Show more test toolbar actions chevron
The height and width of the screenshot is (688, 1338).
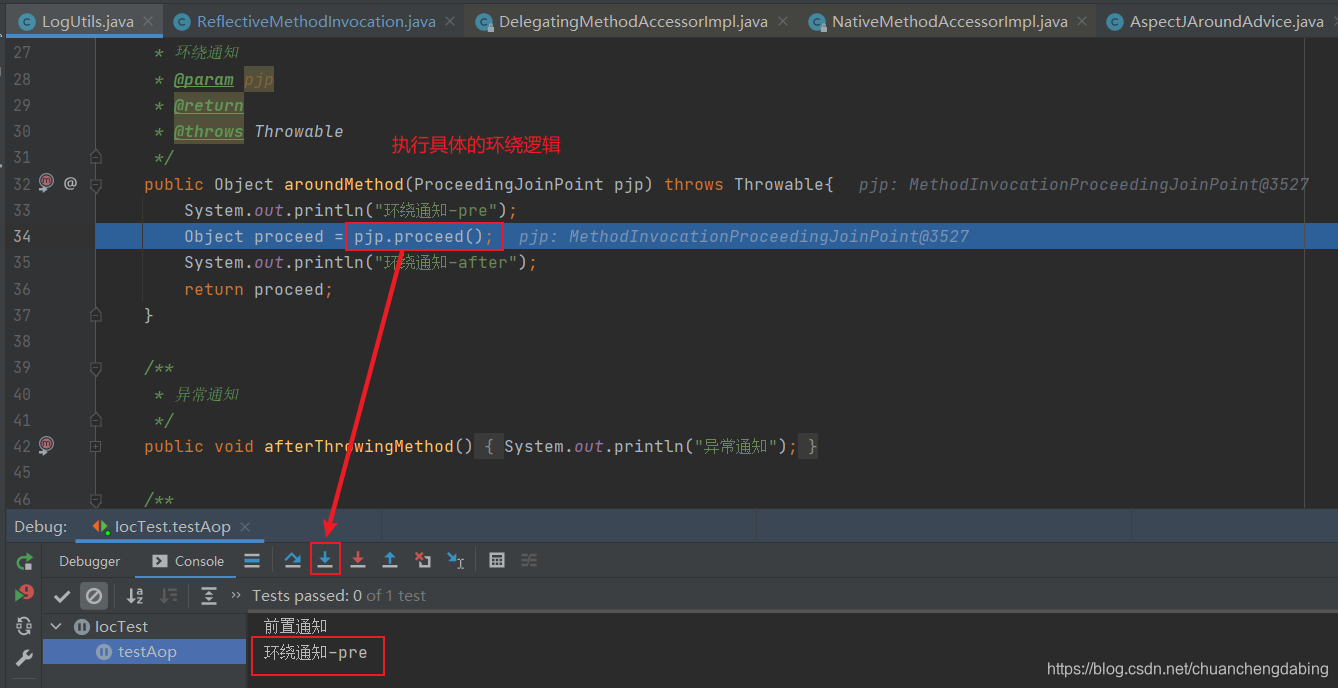(x=236, y=595)
